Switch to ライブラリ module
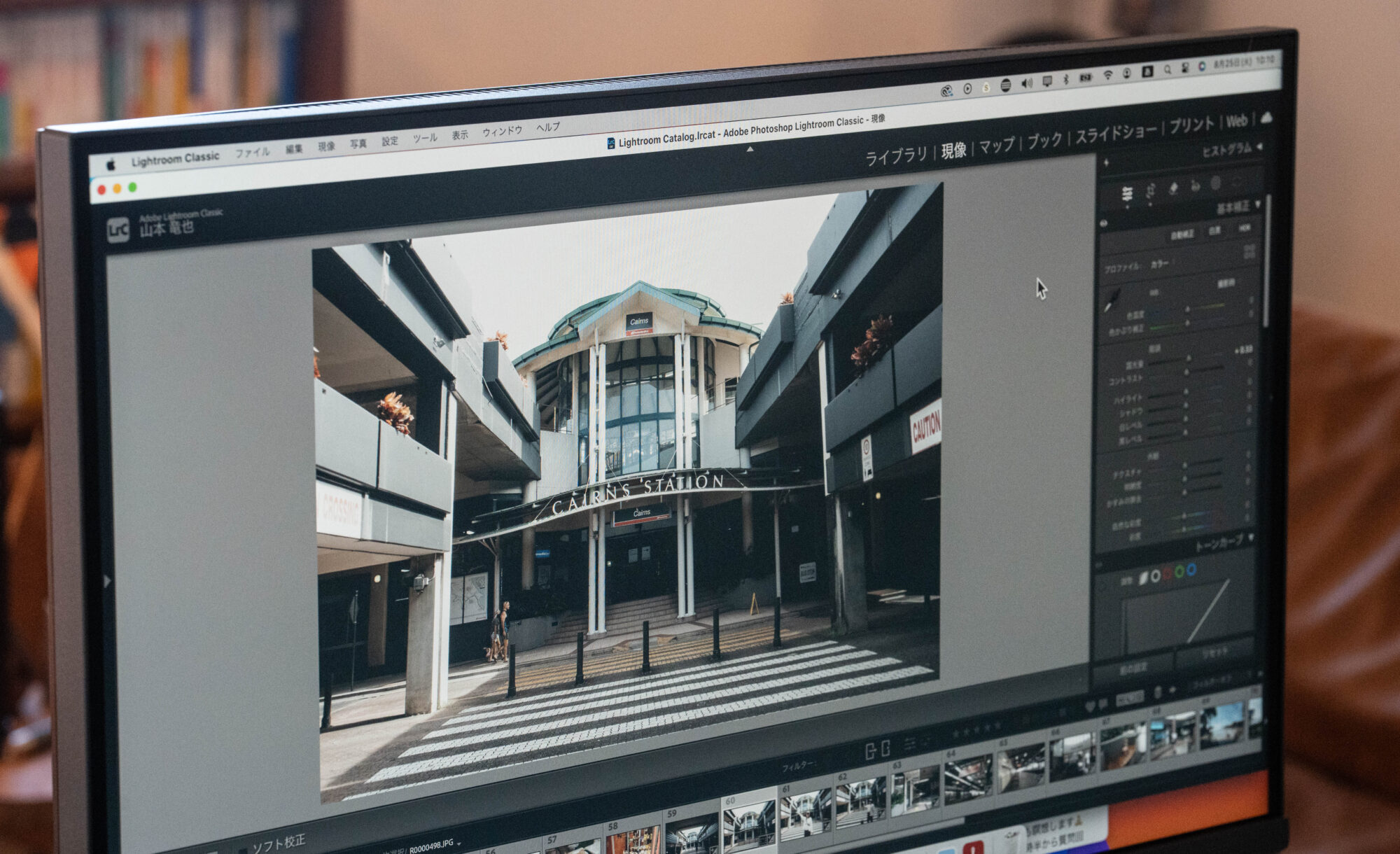Viewport: 1400px width, 854px height. click(x=897, y=156)
